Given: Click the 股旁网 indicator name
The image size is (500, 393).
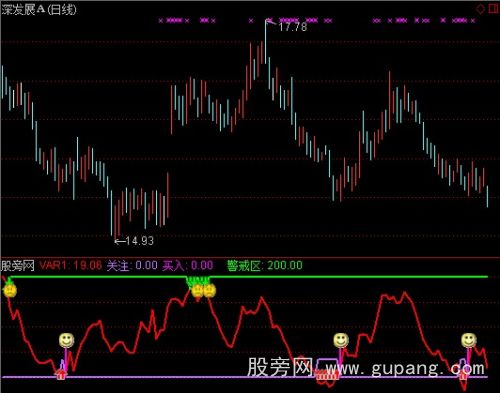Looking at the screenshot, I should click(18, 266).
